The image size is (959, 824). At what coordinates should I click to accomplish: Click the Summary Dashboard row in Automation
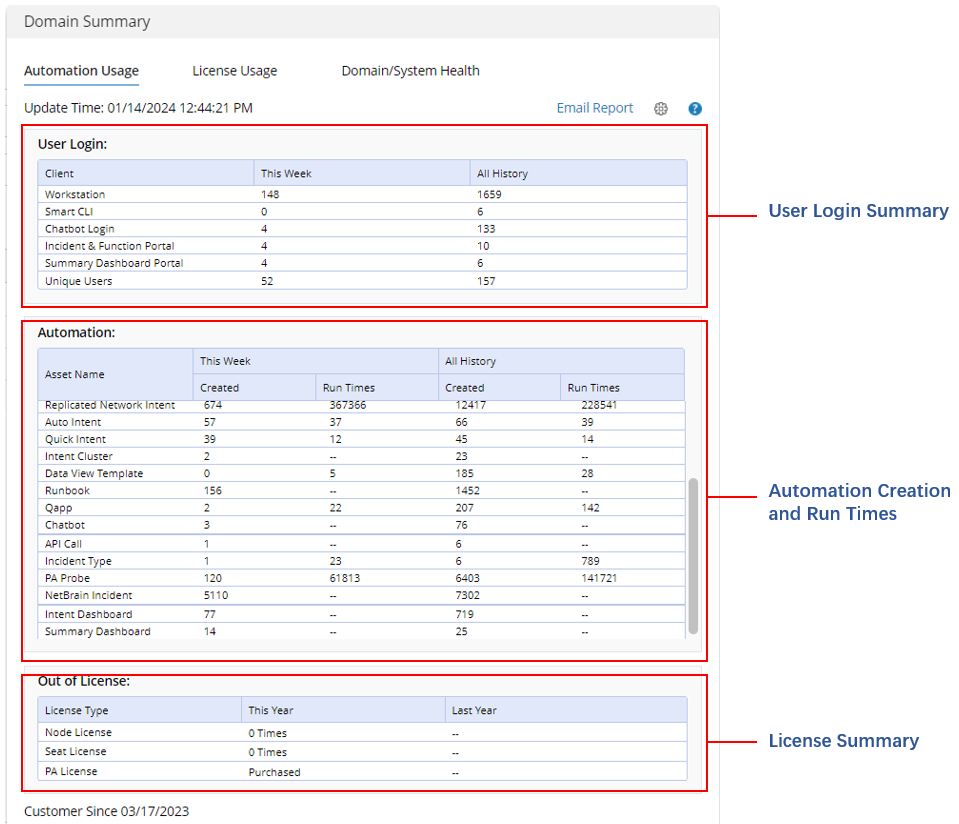[x=98, y=632]
